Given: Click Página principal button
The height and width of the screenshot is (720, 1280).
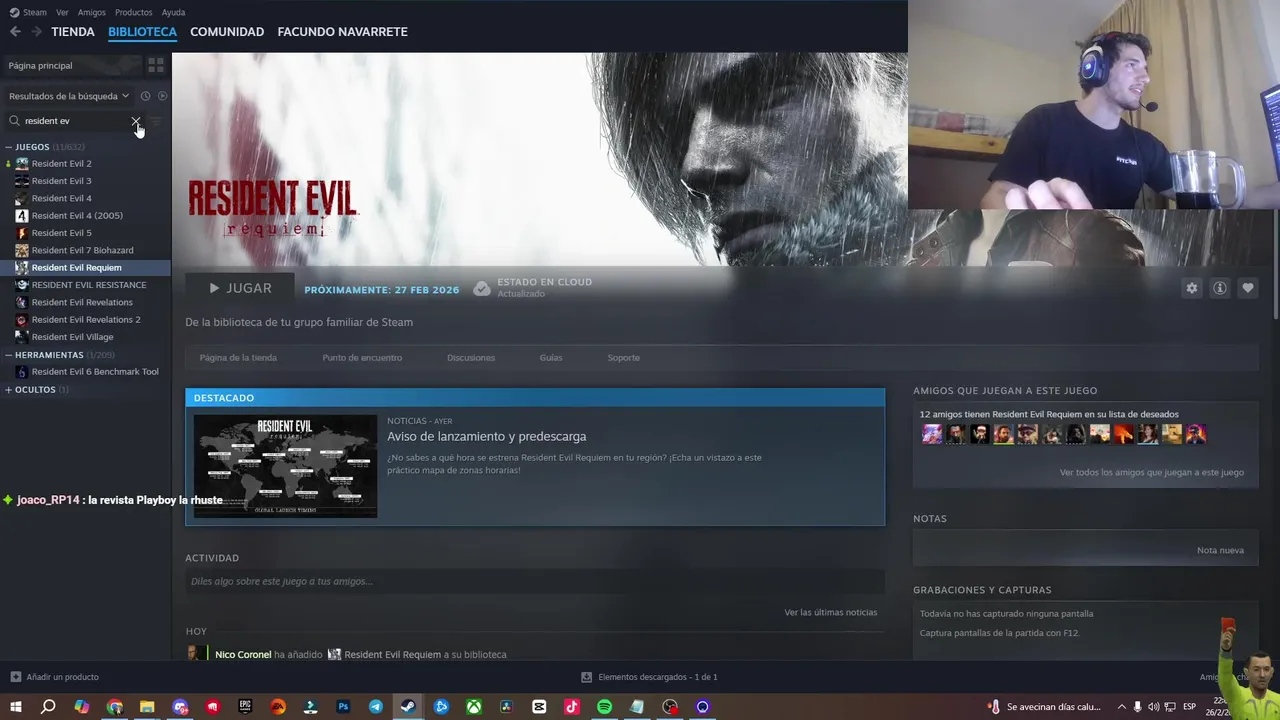Looking at the screenshot, I should (x=71, y=65).
